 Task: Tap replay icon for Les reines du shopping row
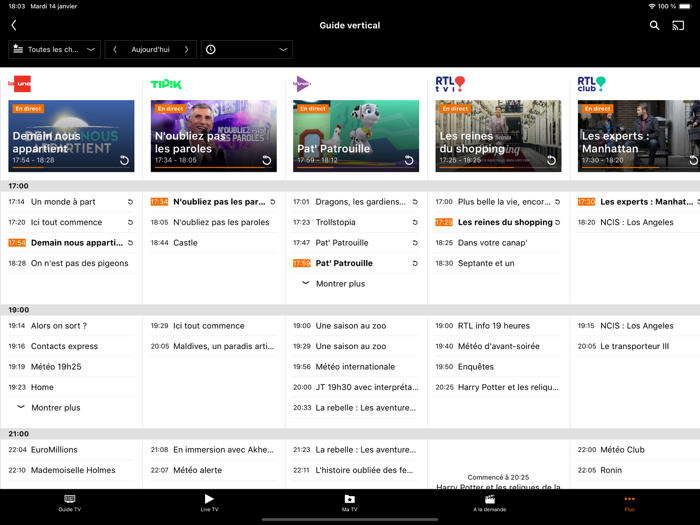point(558,222)
